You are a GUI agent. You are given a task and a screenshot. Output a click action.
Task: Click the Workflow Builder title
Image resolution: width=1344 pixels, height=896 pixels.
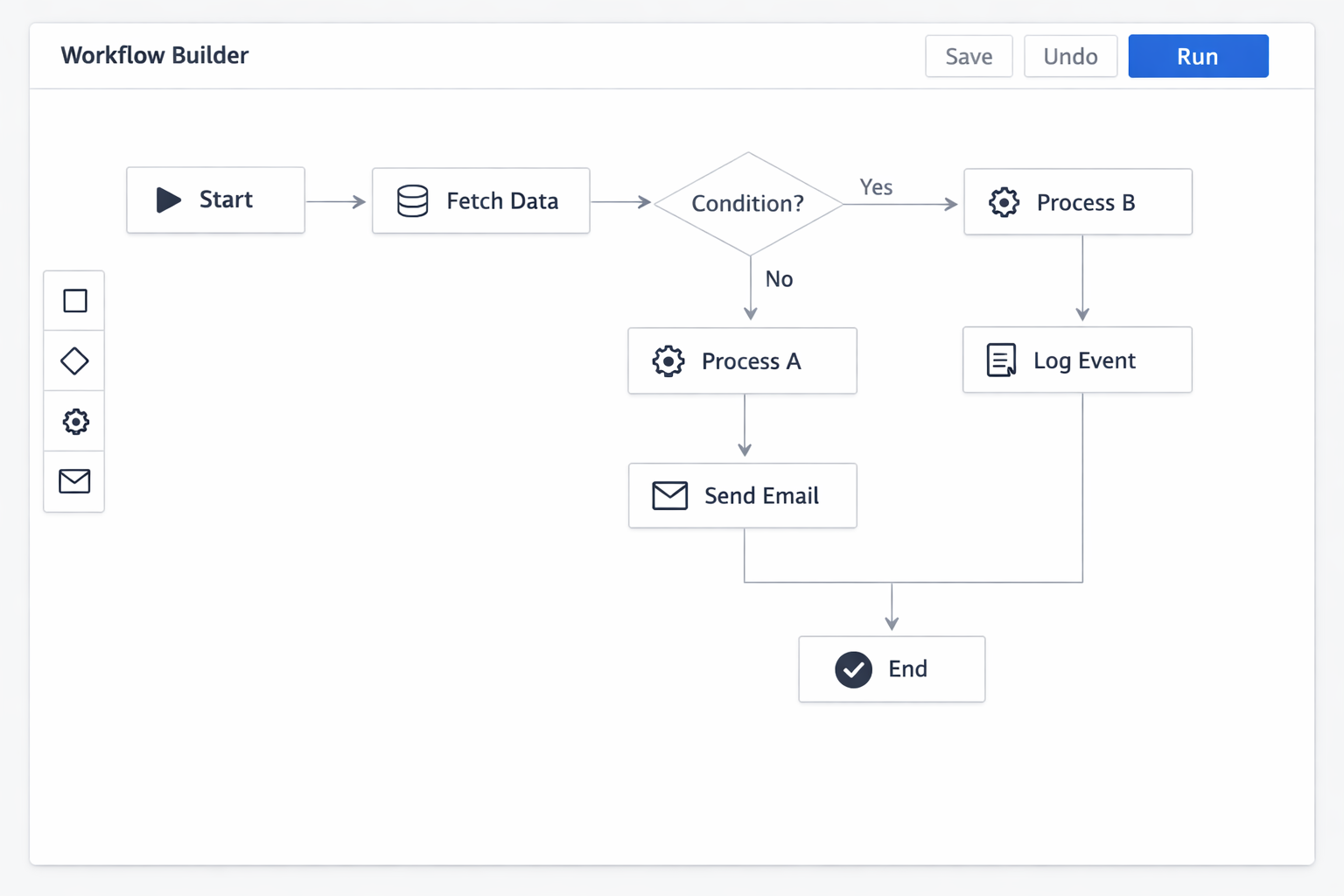click(155, 56)
